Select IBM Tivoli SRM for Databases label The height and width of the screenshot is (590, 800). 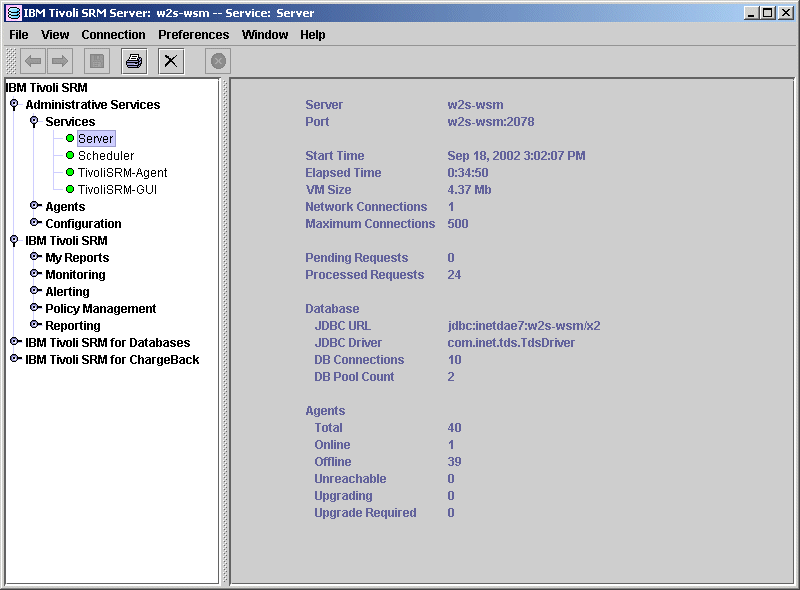pos(108,342)
